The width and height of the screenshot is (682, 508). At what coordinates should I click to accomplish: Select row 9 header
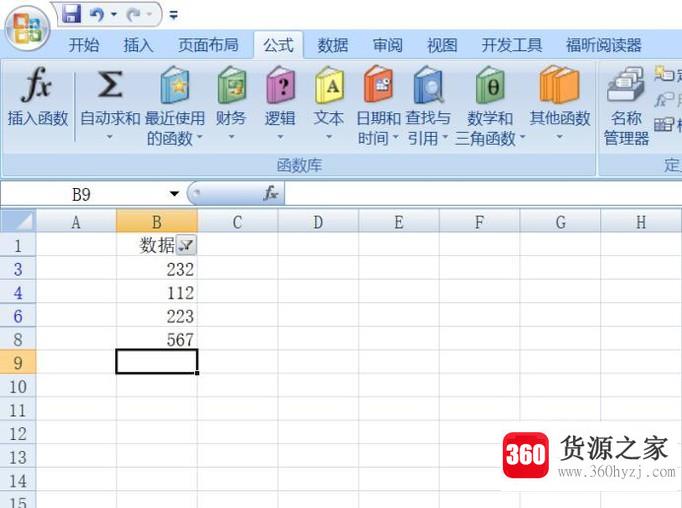point(18,363)
